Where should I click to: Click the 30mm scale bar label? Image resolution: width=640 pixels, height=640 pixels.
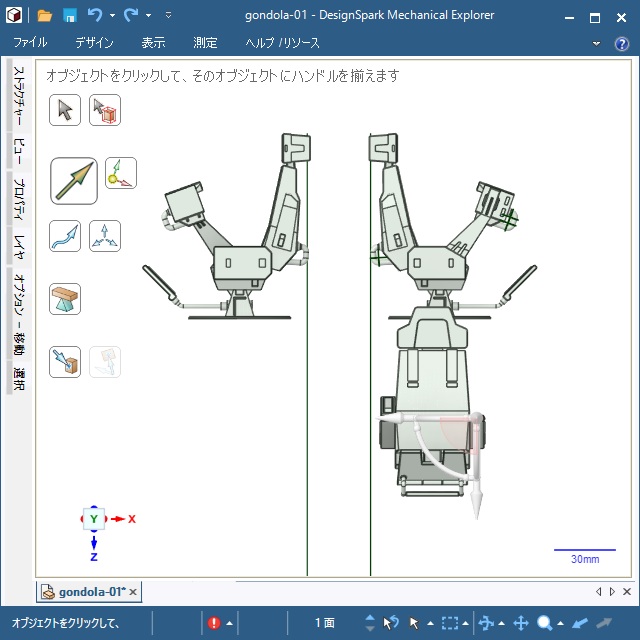point(585,559)
